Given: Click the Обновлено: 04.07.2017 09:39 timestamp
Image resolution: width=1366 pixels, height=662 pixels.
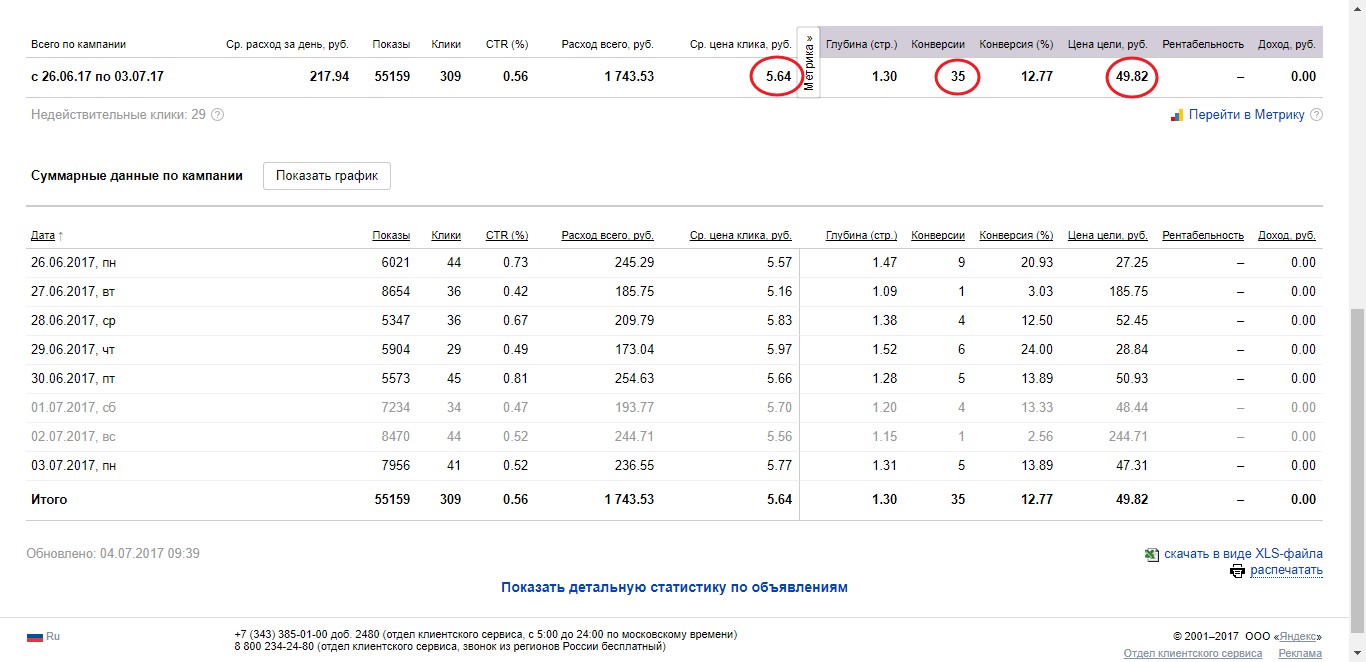Looking at the screenshot, I should [113, 553].
